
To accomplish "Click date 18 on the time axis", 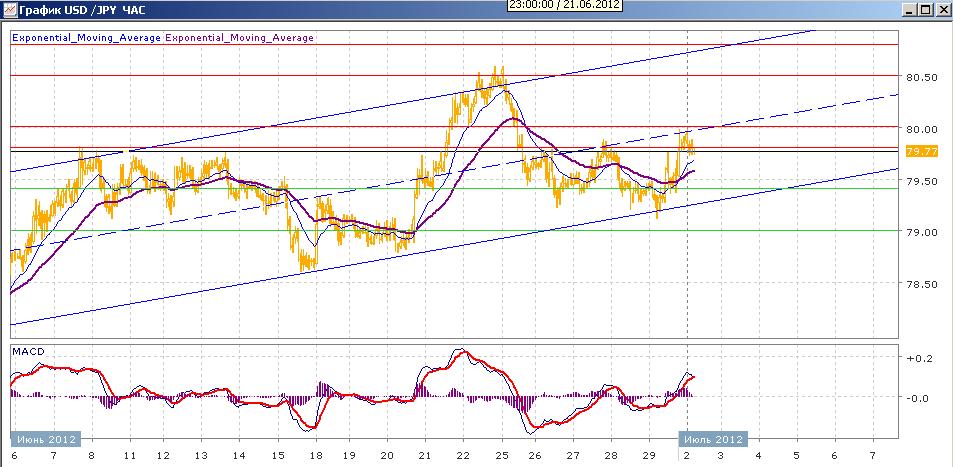I will point(314,455).
